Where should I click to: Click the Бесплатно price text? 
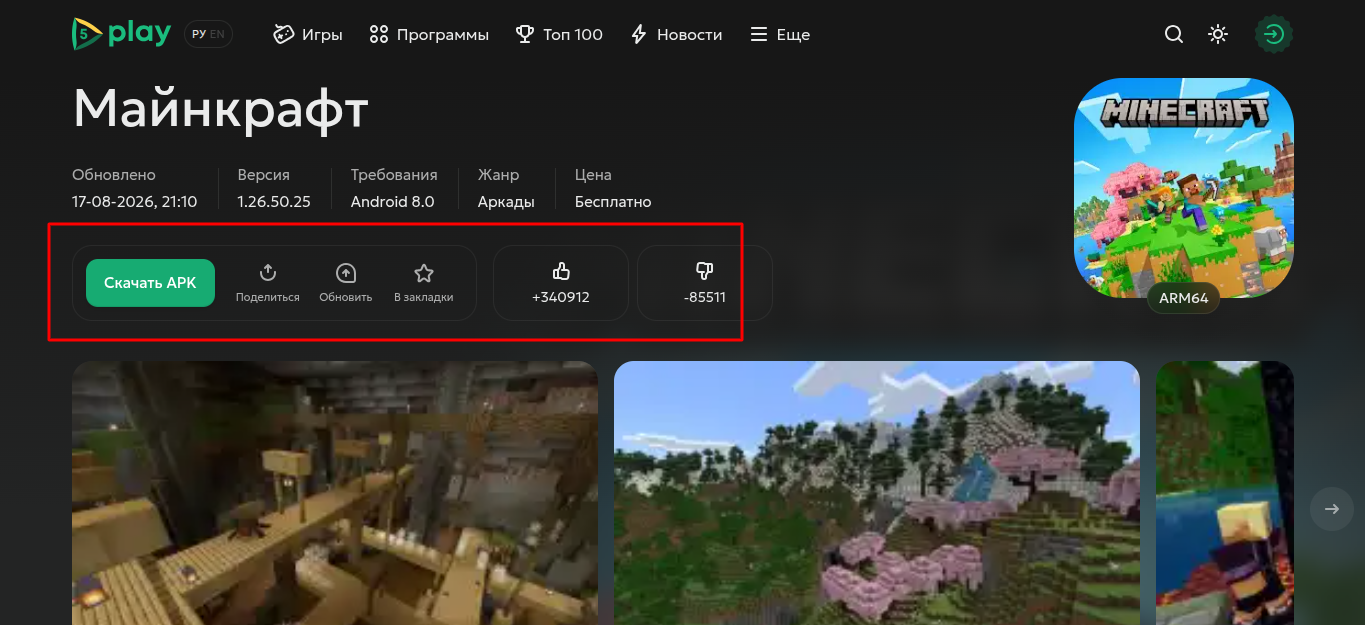[613, 202]
